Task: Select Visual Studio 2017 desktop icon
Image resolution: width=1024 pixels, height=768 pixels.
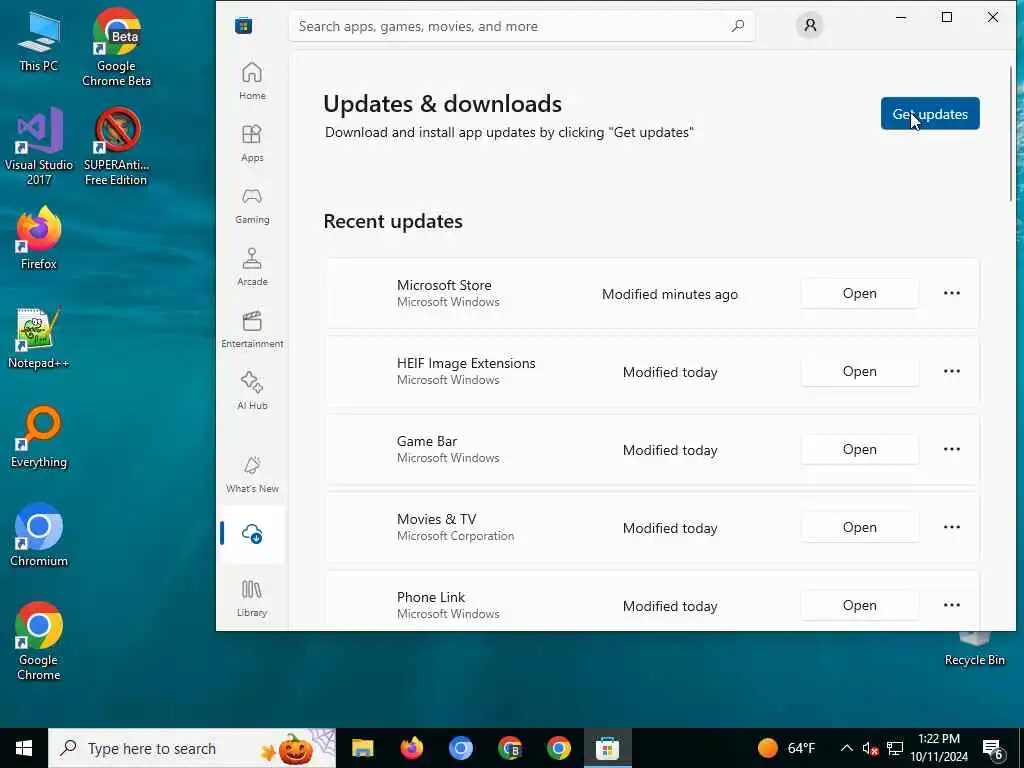Action: [39, 146]
